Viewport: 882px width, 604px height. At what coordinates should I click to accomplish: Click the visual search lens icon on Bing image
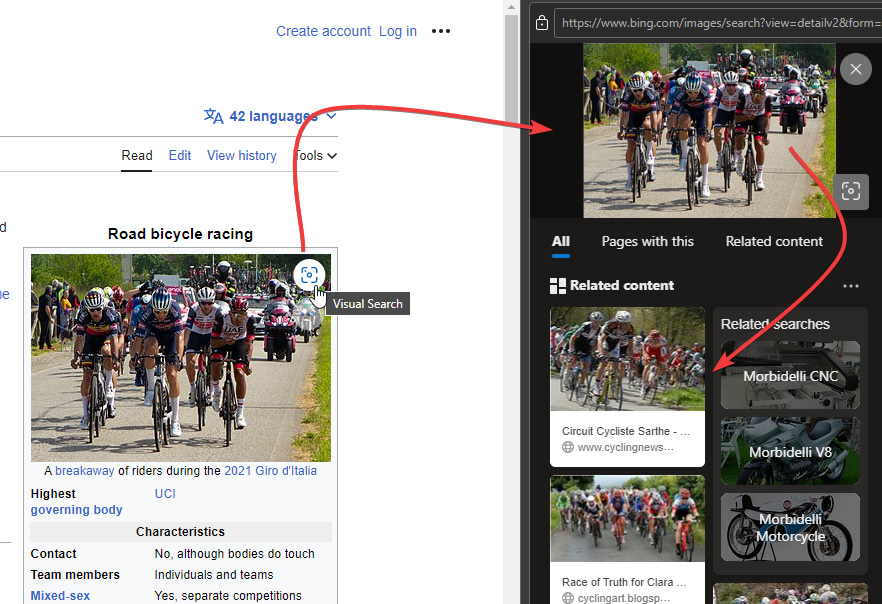851,191
